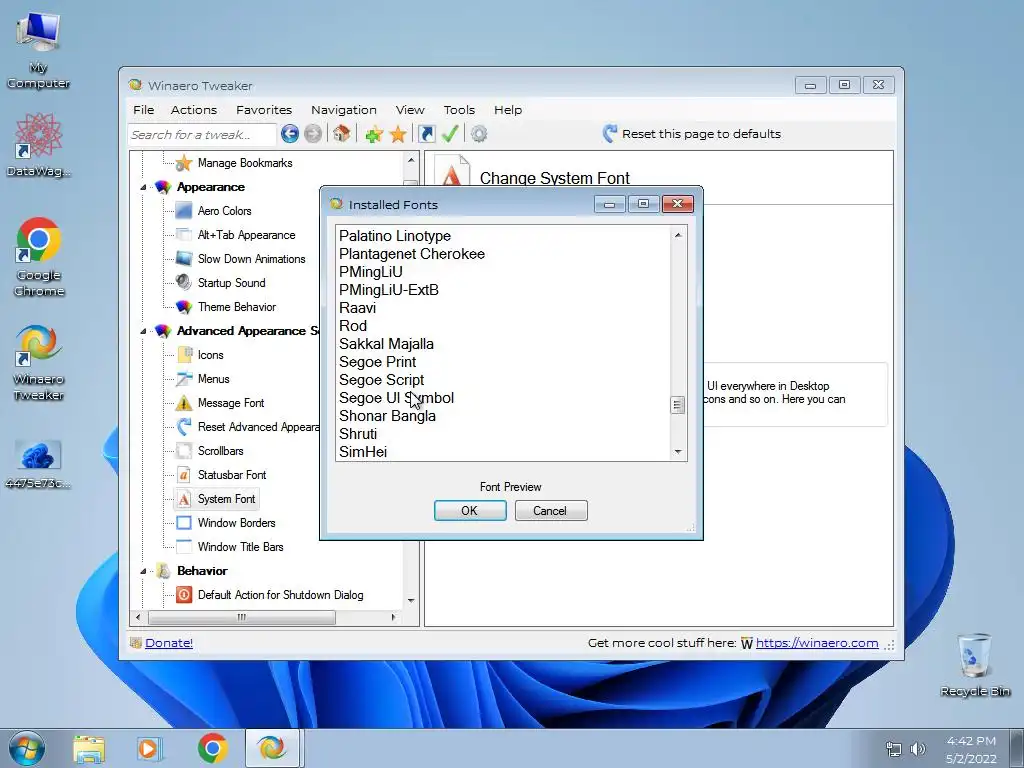Open Message Font tweak
Screen dimensions: 1024x768
pos(231,403)
